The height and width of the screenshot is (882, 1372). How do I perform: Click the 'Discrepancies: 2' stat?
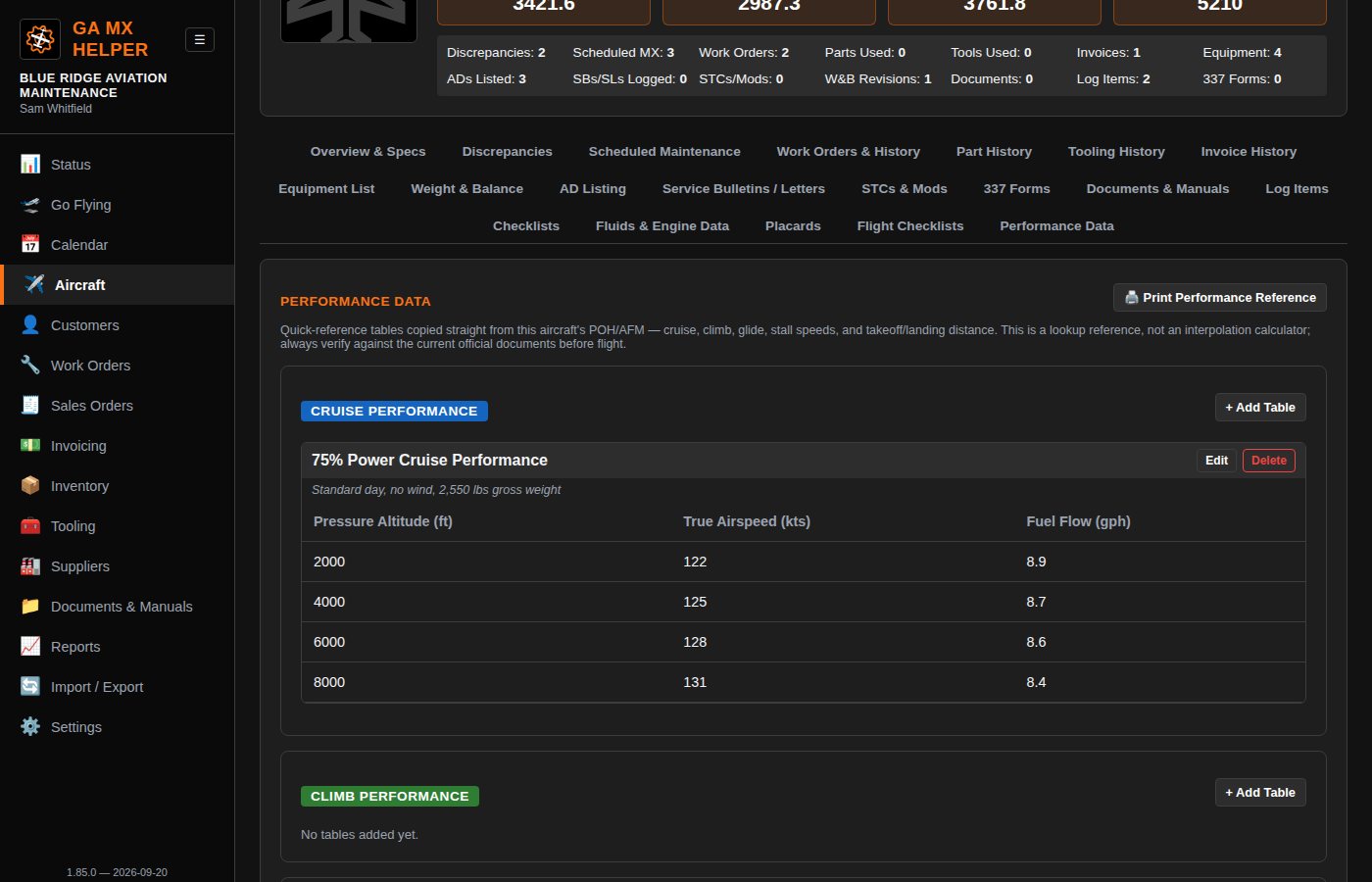pos(496,52)
